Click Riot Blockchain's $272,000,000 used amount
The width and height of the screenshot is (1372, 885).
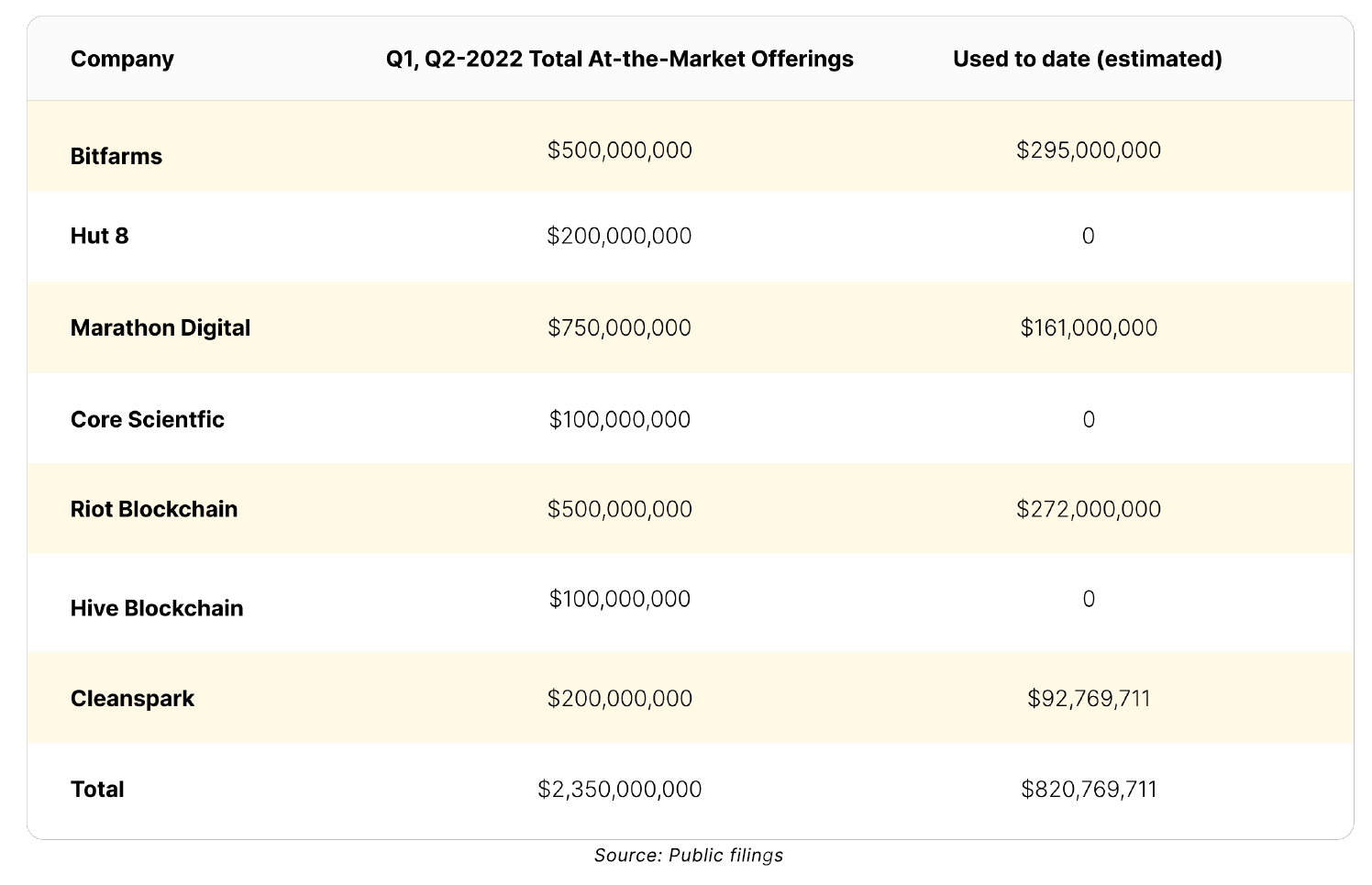tap(1089, 509)
